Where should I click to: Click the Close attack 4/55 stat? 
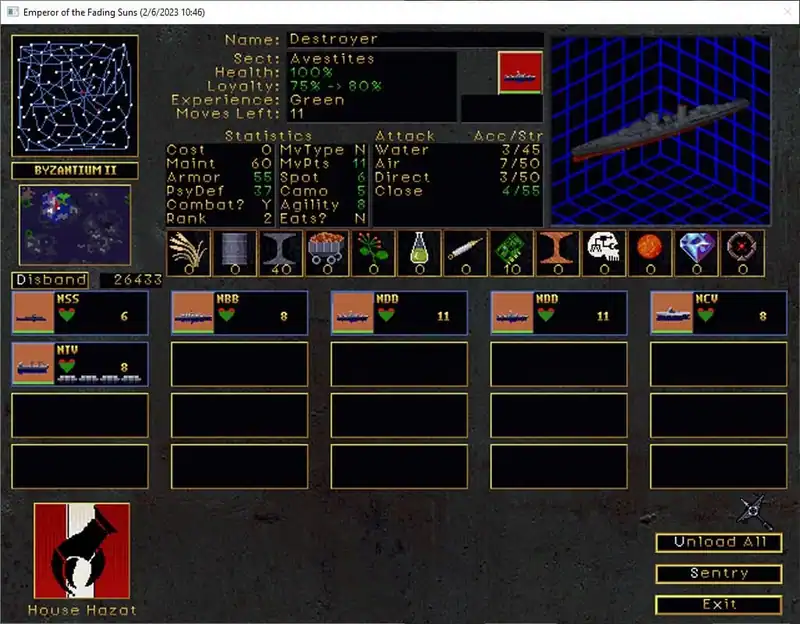pyautogui.click(x=457, y=191)
